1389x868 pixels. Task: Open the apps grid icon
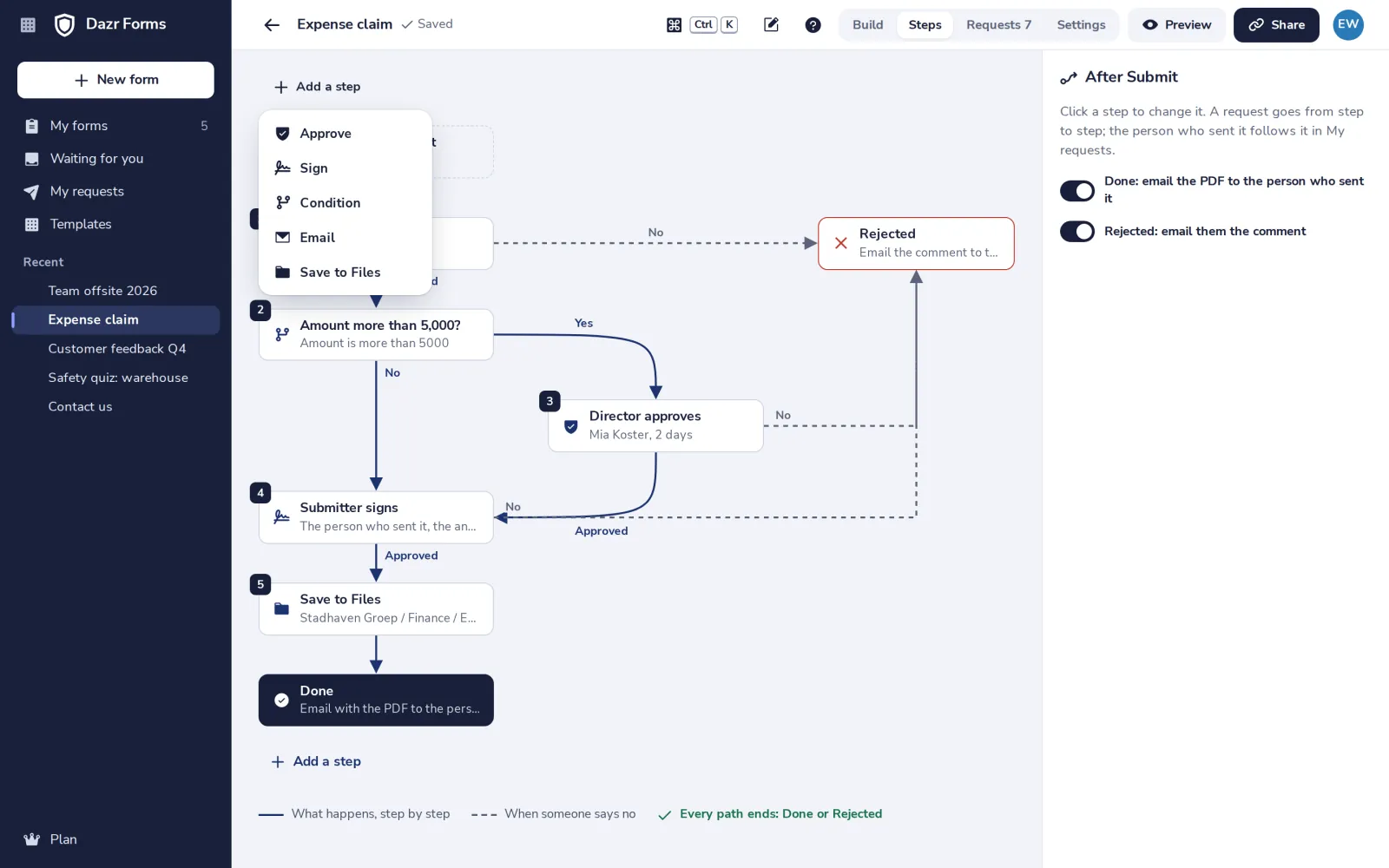(28, 24)
